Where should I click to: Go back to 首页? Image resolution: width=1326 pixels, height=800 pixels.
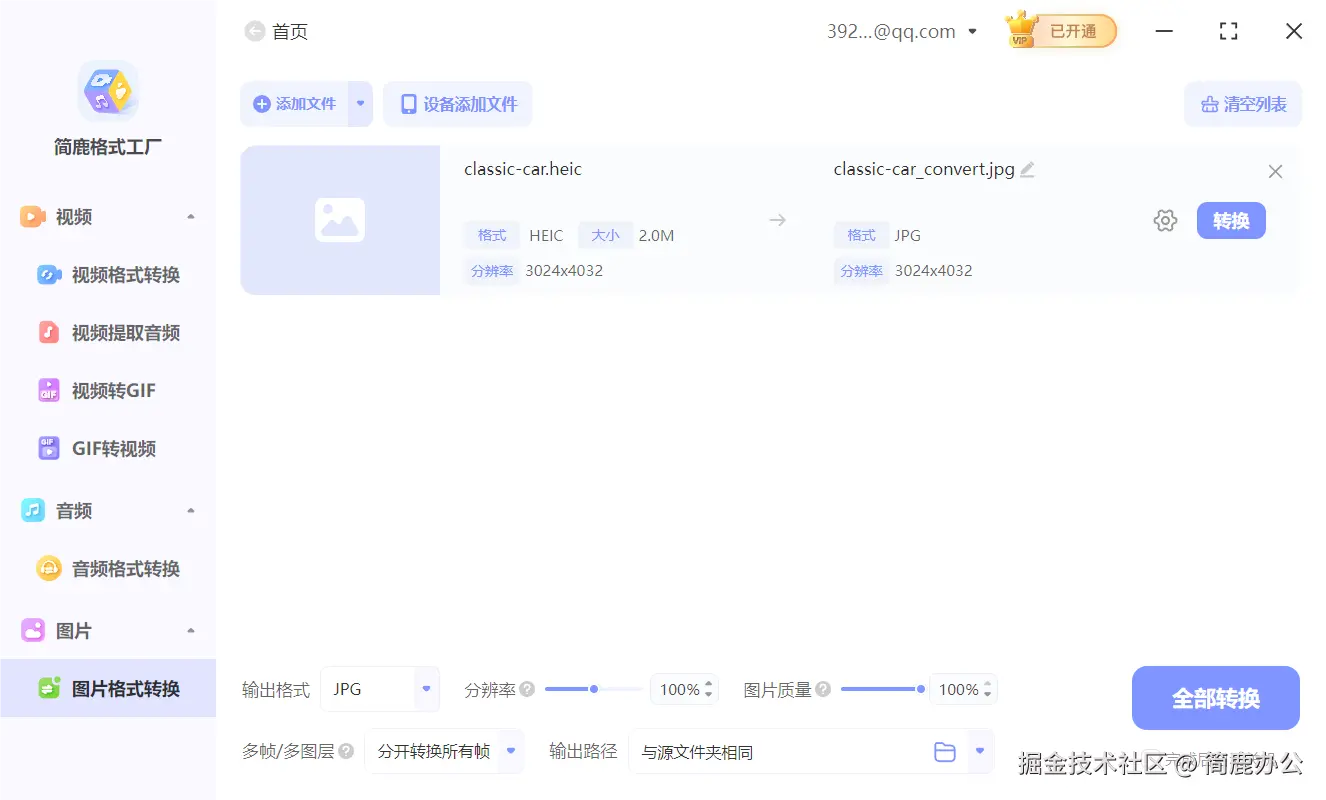[x=276, y=31]
